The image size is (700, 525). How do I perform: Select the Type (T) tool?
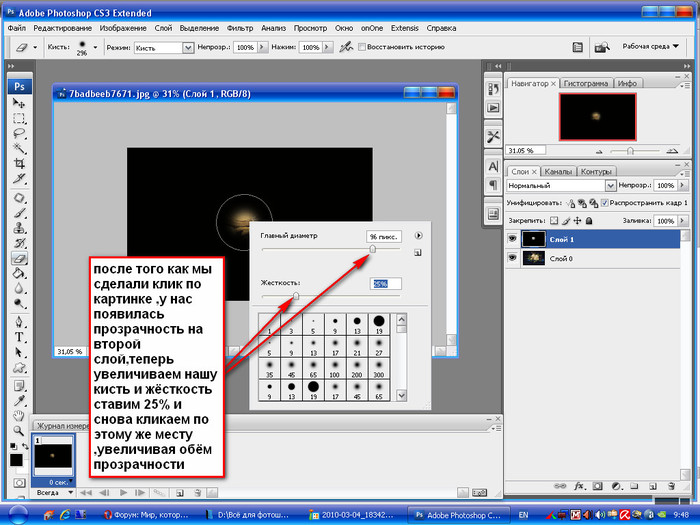(x=19, y=337)
